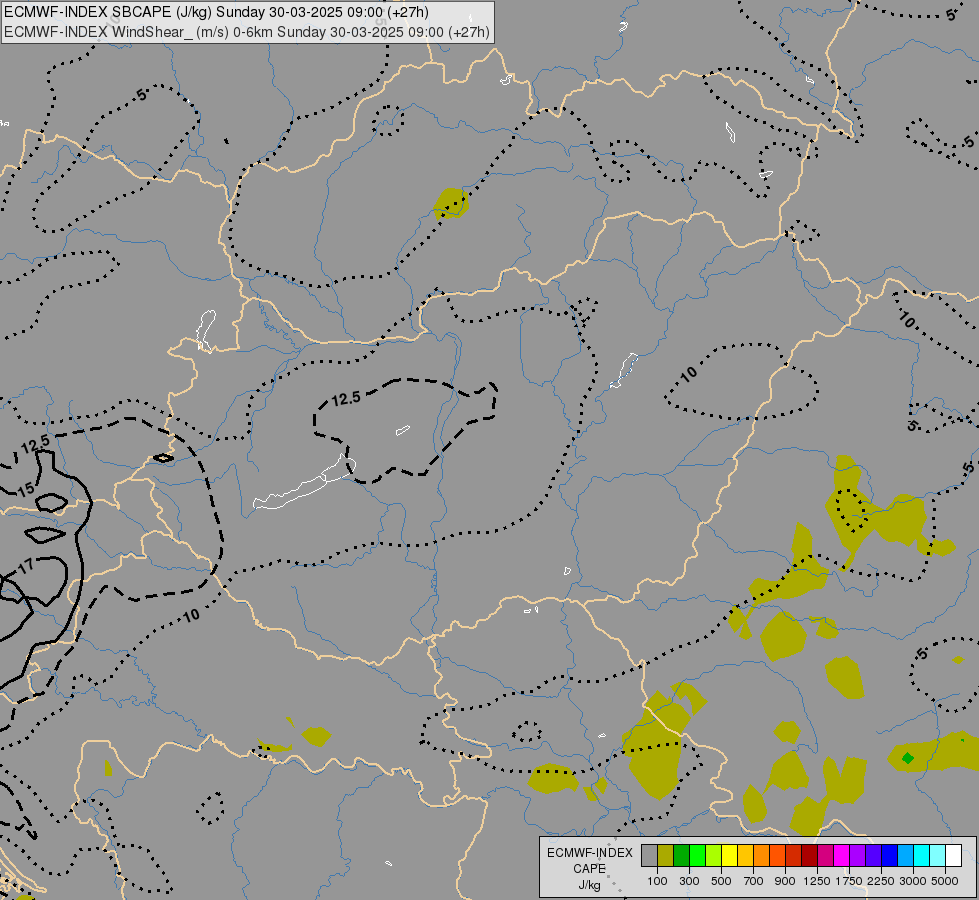Image resolution: width=979 pixels, height=900 pixels.
Task: Click the legend value 100
Action: pos(657,881)
